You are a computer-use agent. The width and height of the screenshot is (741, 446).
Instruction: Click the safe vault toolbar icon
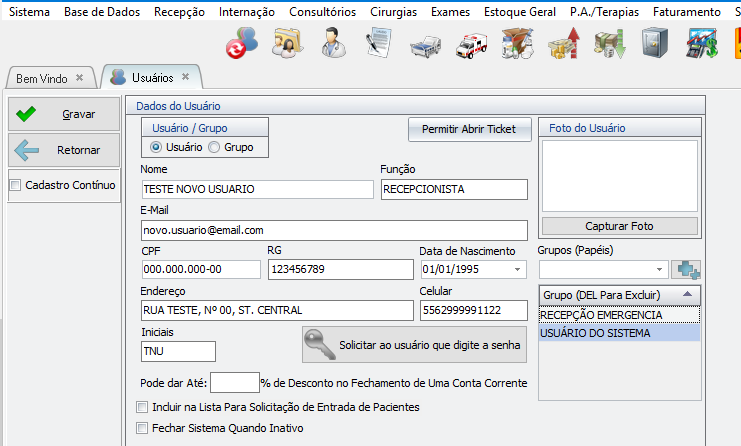tap(654, 44)
